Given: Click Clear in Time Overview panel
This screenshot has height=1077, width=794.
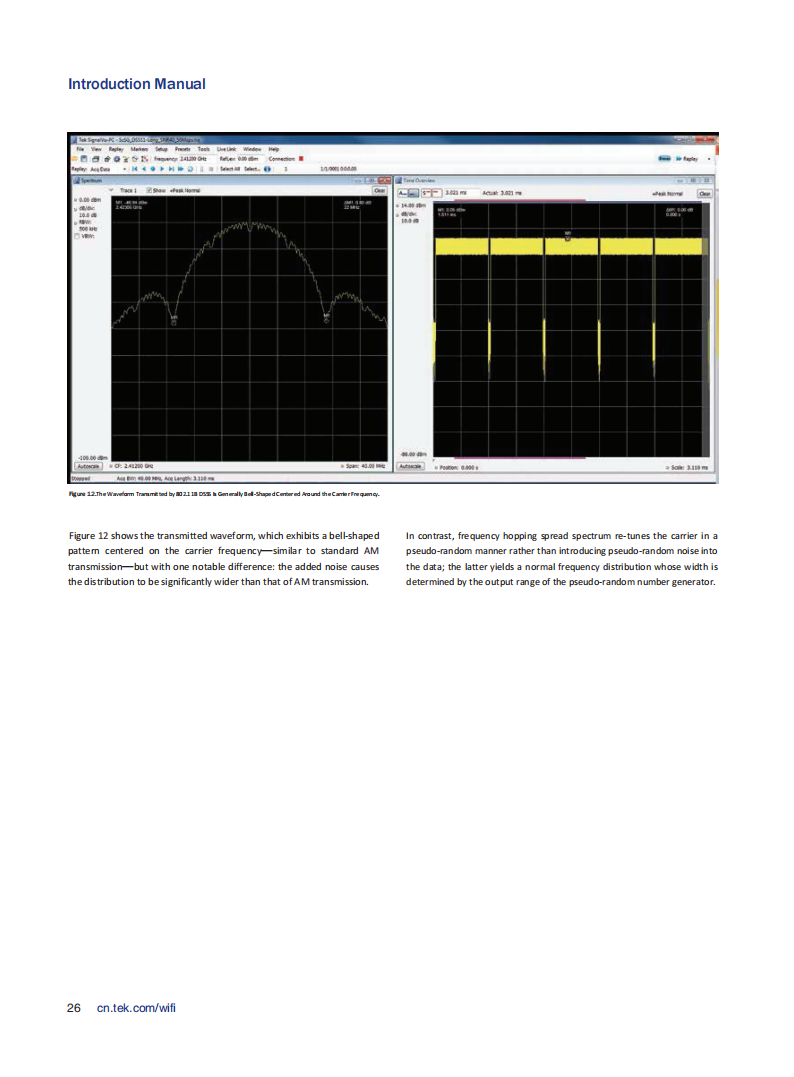Looking at the screenshot, I should coord(705,194).
